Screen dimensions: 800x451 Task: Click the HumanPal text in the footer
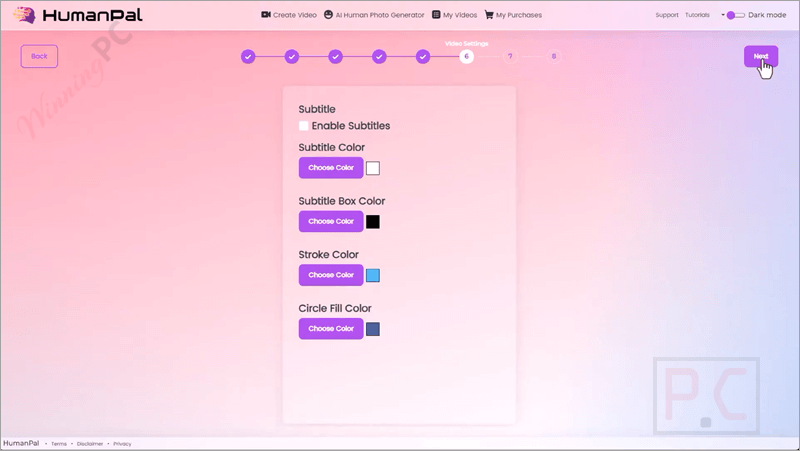21,443
